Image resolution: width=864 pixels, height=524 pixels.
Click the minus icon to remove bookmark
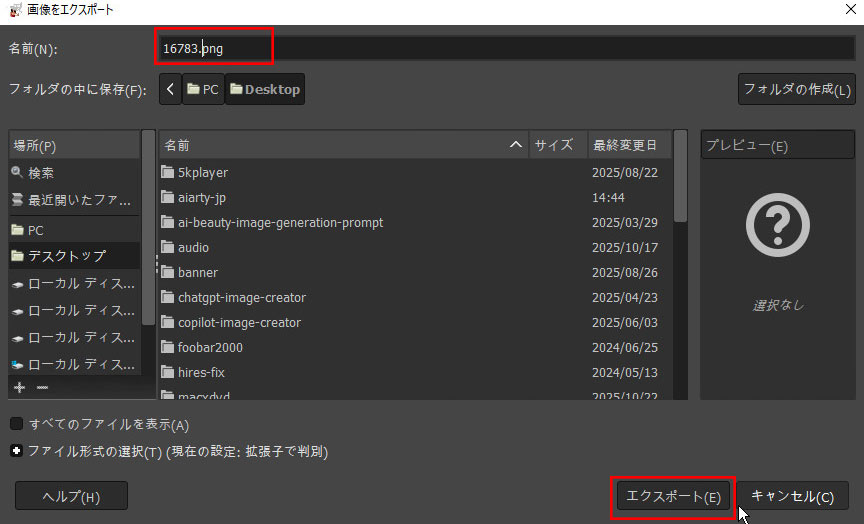point(42,387)
